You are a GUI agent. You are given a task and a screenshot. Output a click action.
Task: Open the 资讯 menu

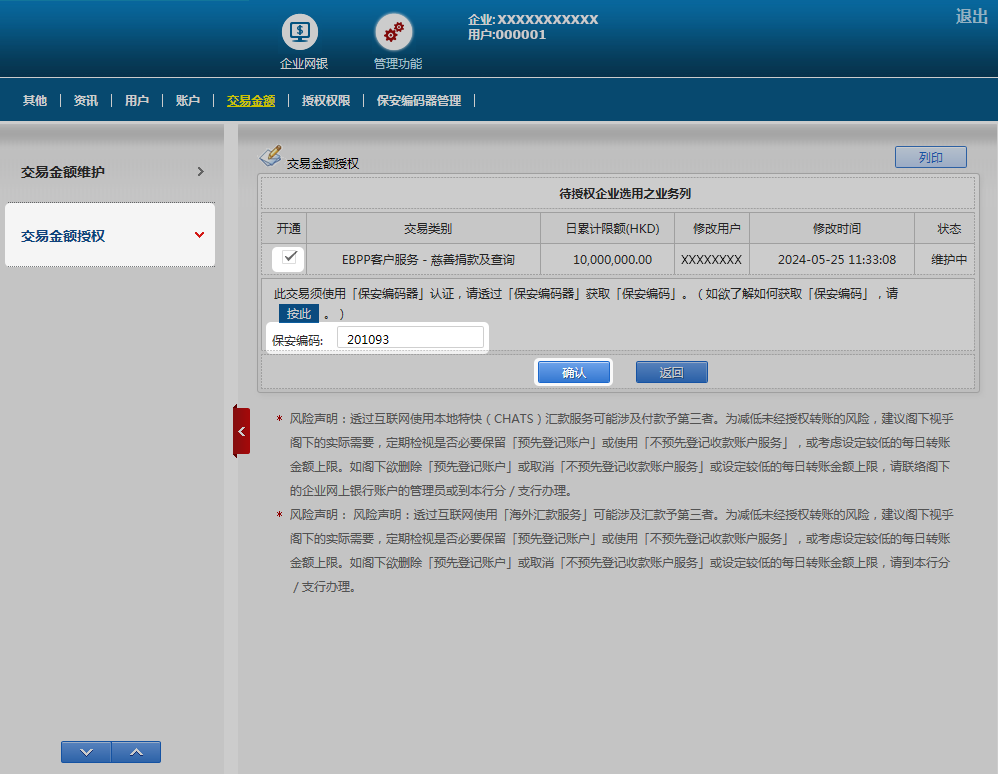(86, 101)
